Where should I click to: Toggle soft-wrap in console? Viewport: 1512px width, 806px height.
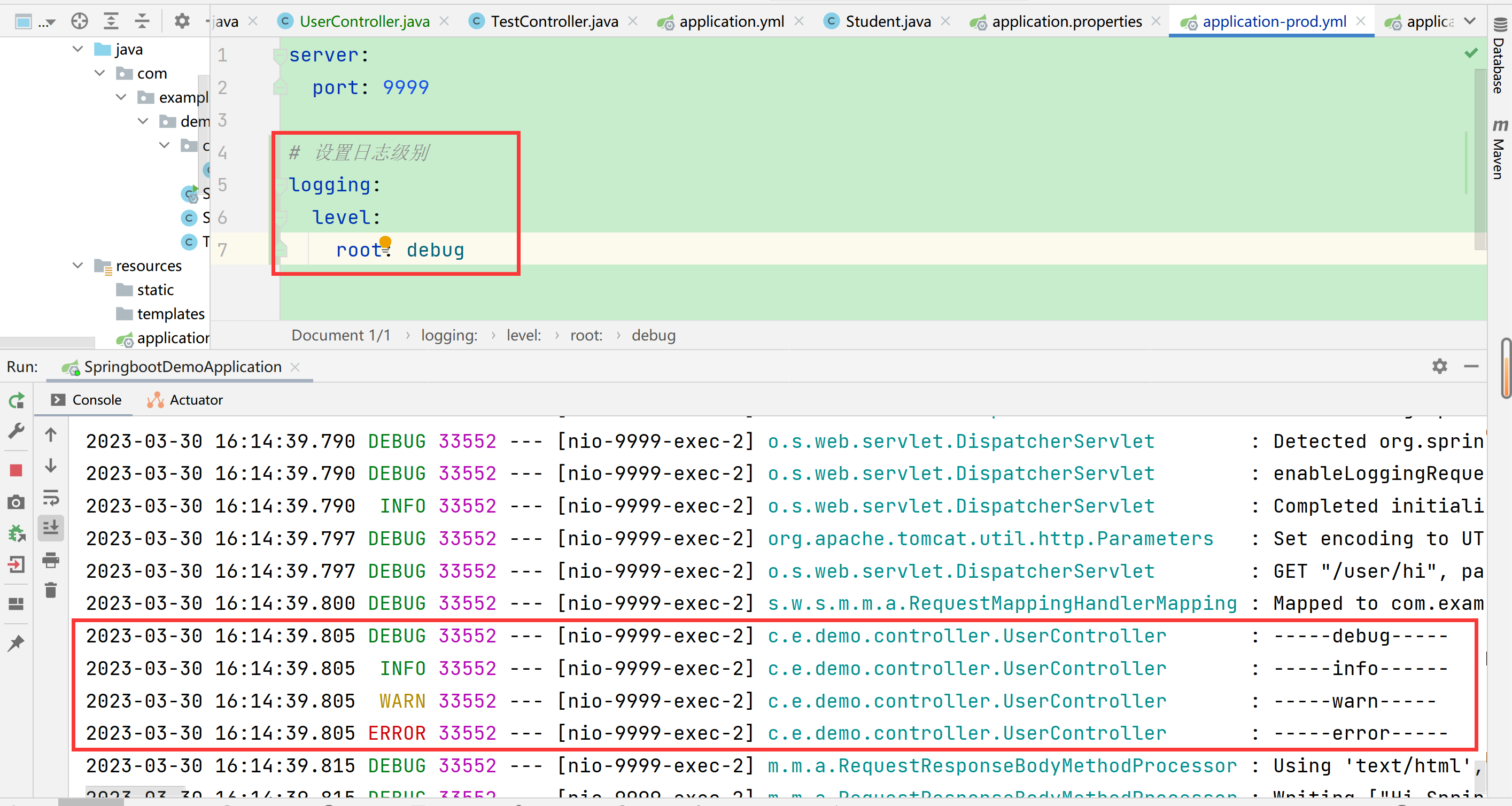51,498
